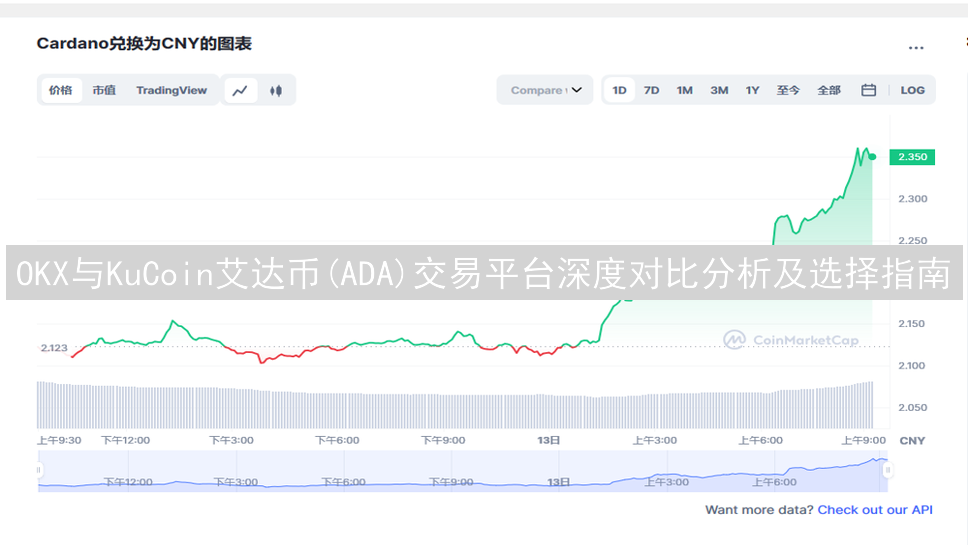Choose the 1Y time range
Screen dimensions: 968x545
click(753, 90)
